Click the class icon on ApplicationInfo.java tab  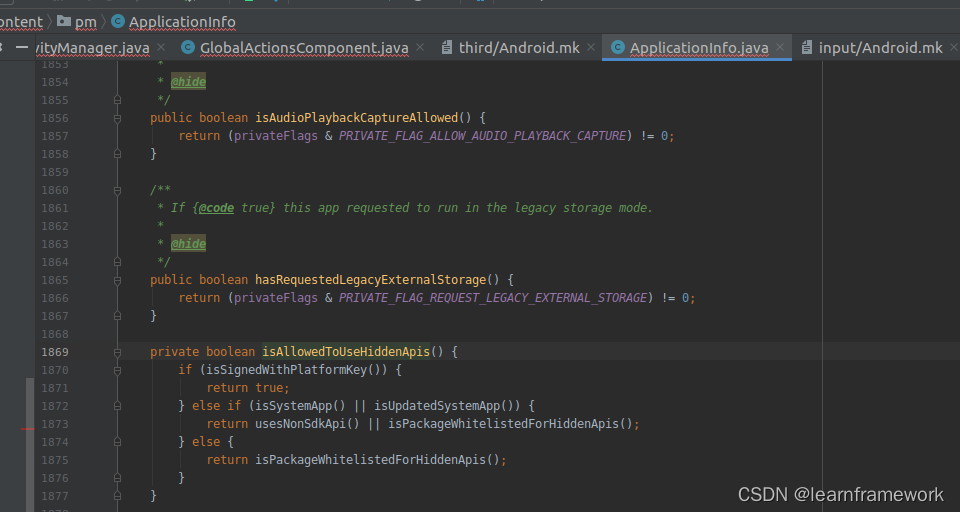click(x=618, y=48)
